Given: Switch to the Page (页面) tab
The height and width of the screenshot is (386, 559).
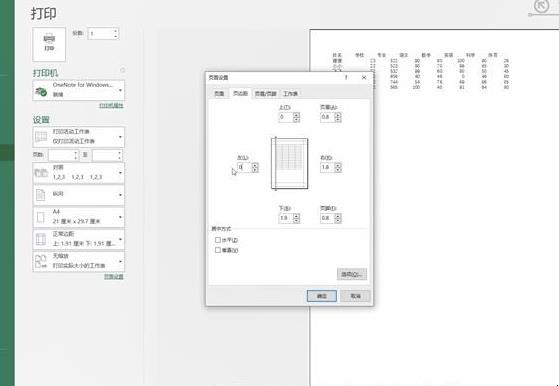Looking at the screenshot, I should (x=219, y=93).
